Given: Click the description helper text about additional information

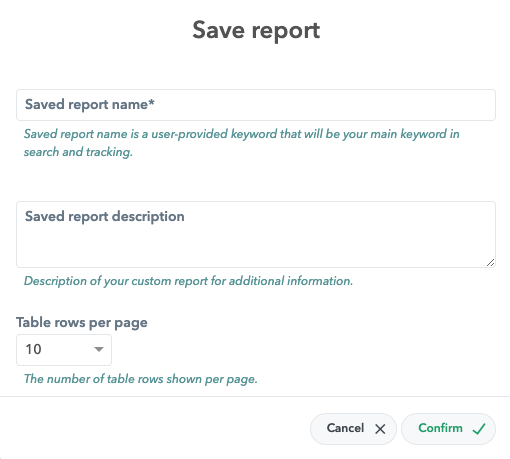Looking at the screenshot, I should point(188,281).
